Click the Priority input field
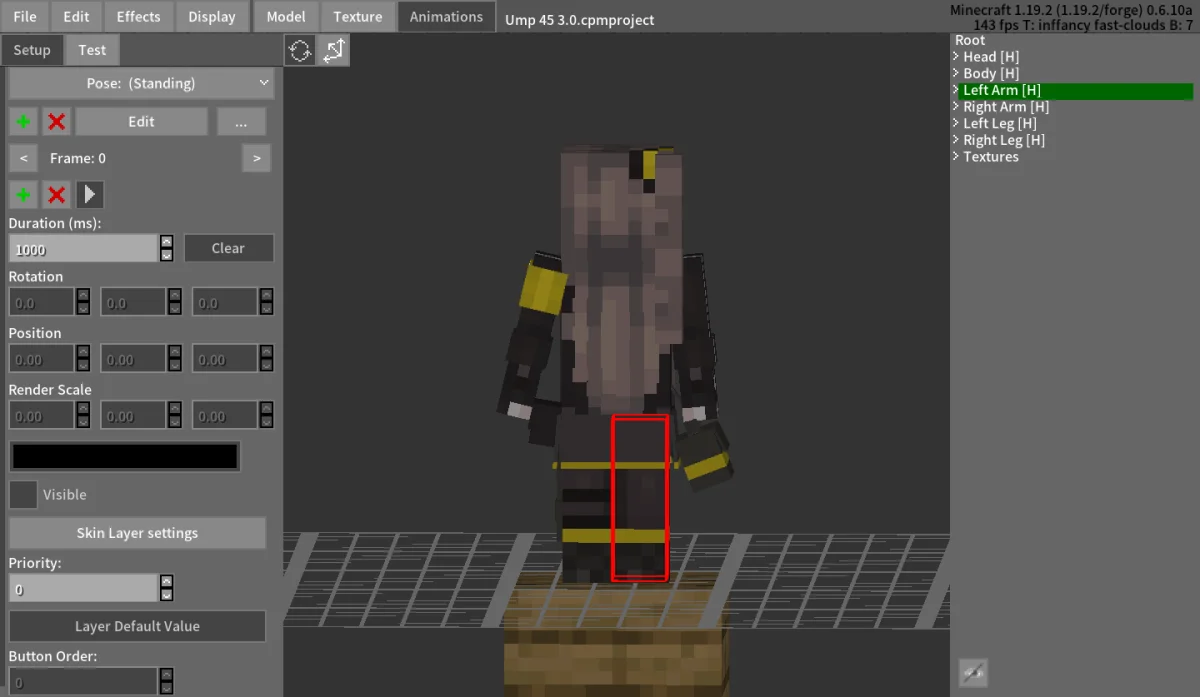This screenshot has width=1200, height=697. 83,588
